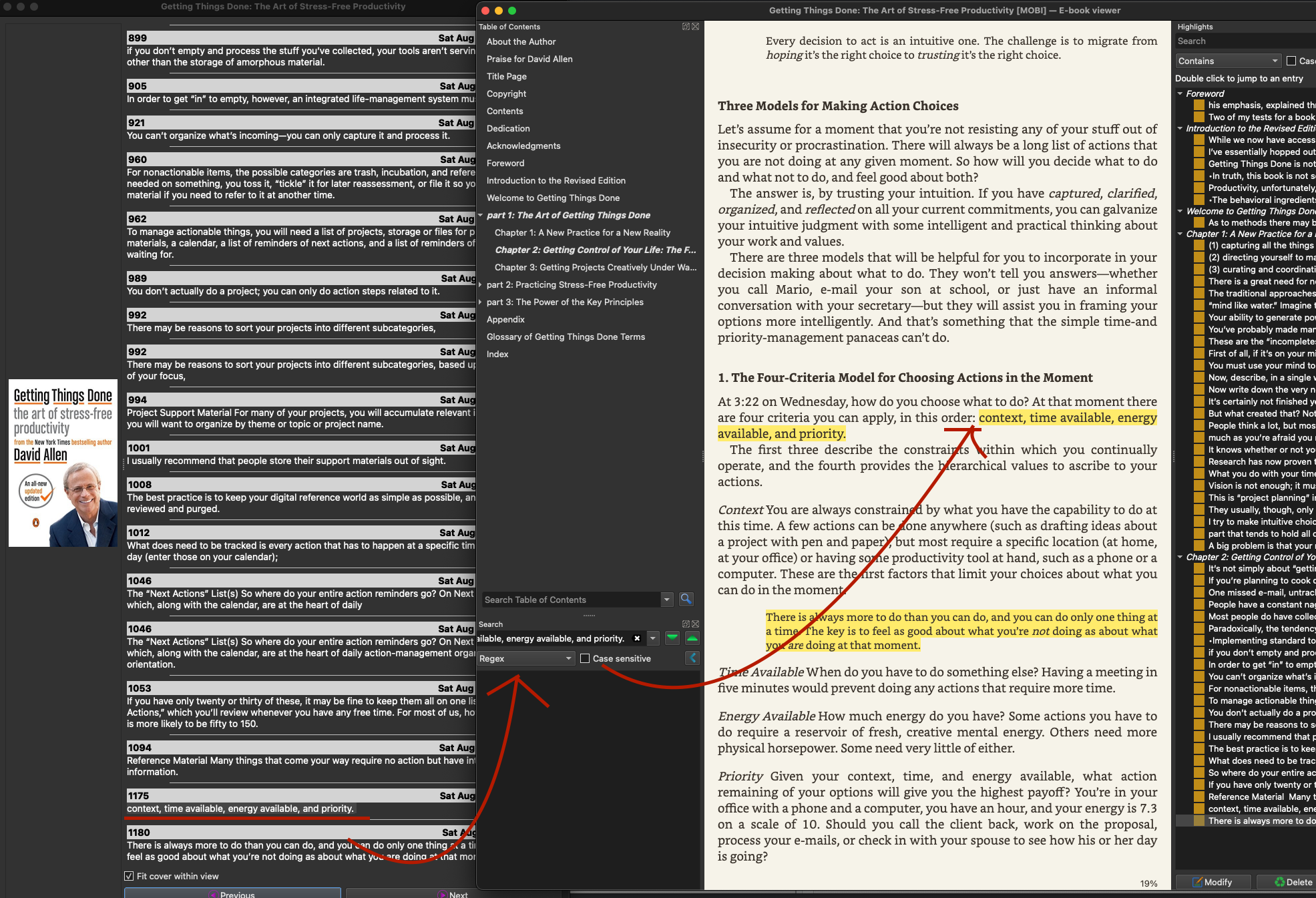Click the Getting Things Done cover thumbnail
The width and height of the screenshot is (1316, 898).
click(63, 463)
